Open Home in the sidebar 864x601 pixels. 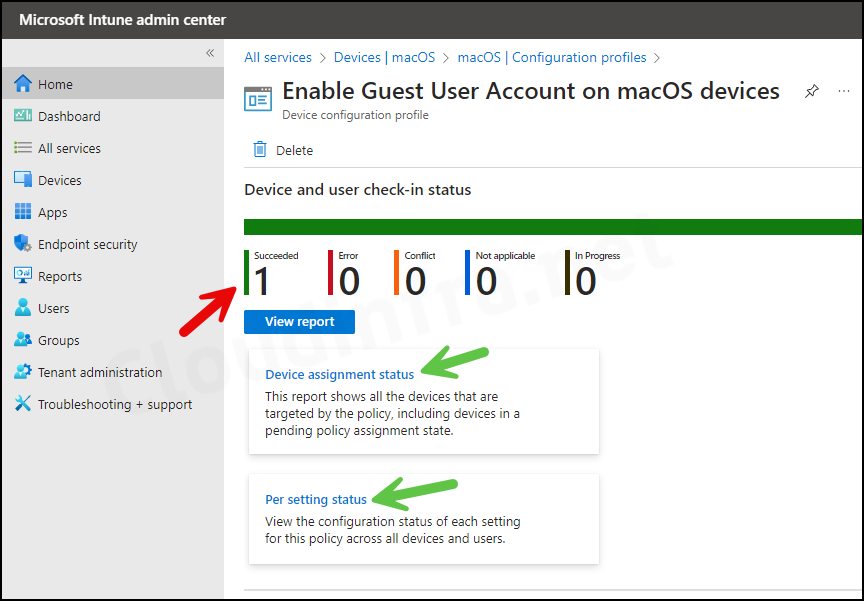tap(113, 84)
